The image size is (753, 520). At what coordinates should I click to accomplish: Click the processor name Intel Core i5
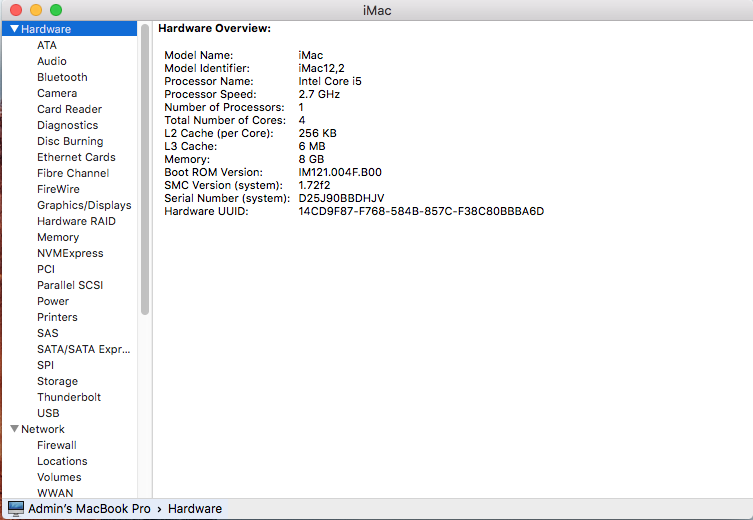[x=330, y=81]
